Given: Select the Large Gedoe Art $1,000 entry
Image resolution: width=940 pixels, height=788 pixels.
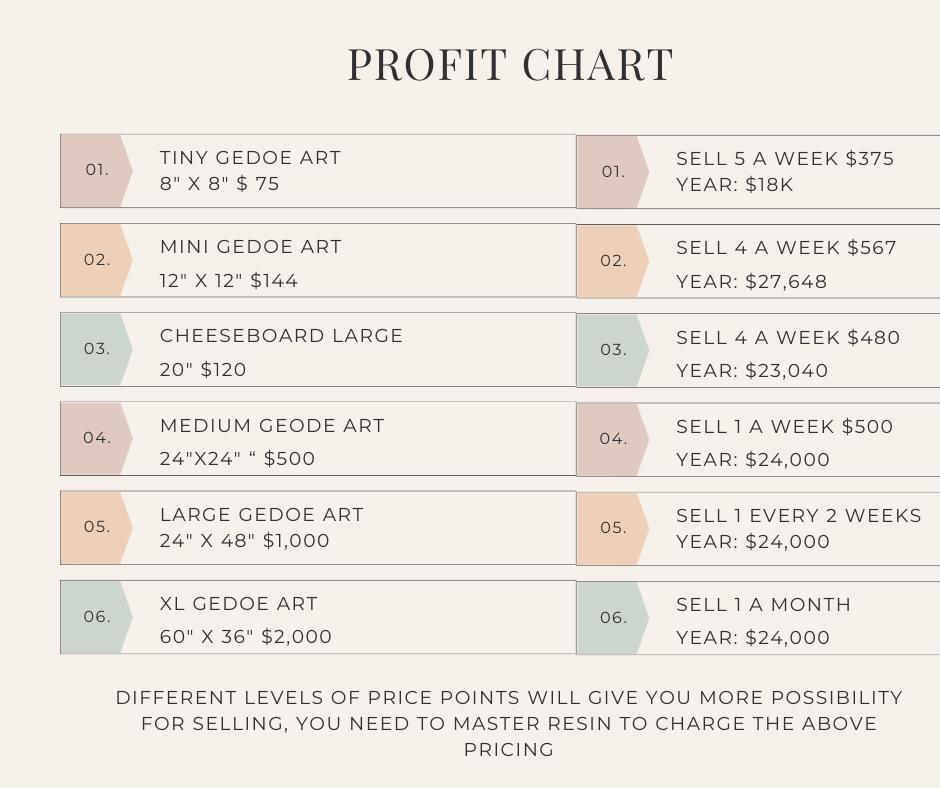Looking at the screenshot, I should [318, 528].
